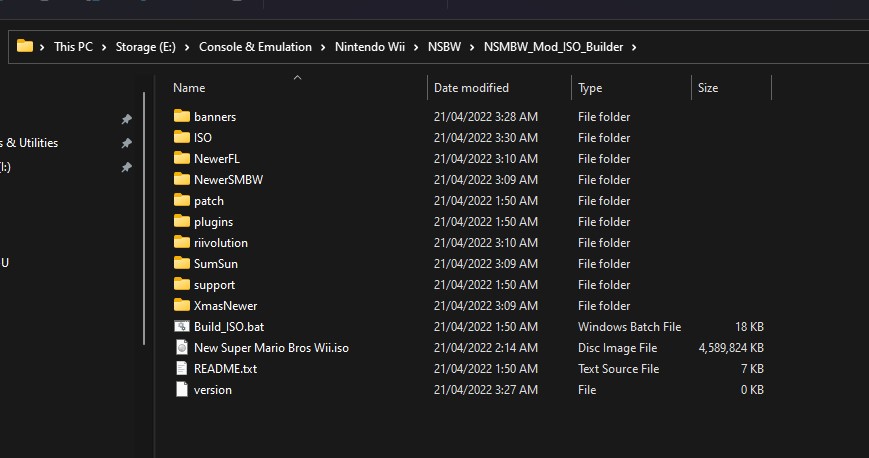Click the '7 KB' size value
Screen dimensions: 869x458
click(x=752, y=369)
